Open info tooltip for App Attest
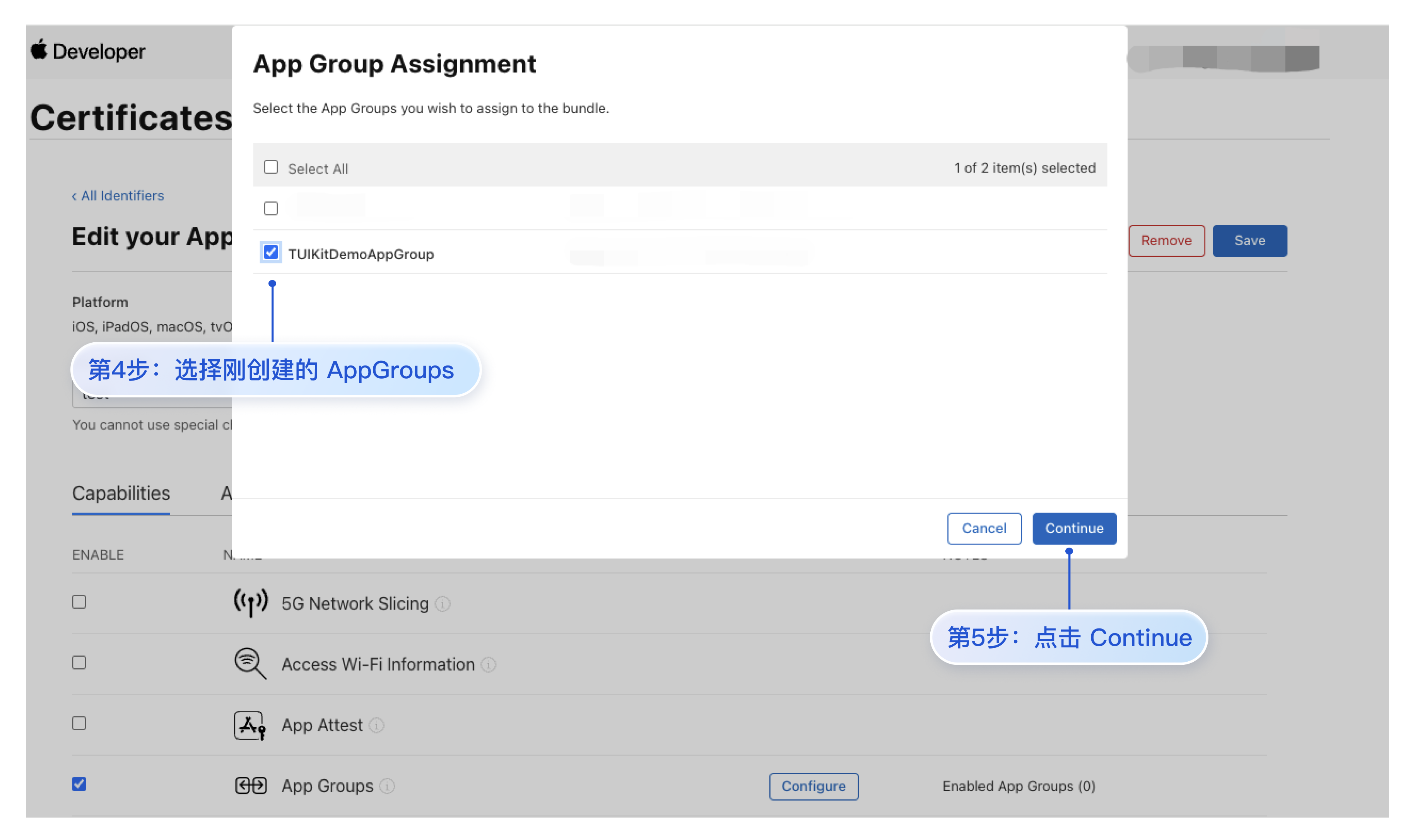 [376, 725]
